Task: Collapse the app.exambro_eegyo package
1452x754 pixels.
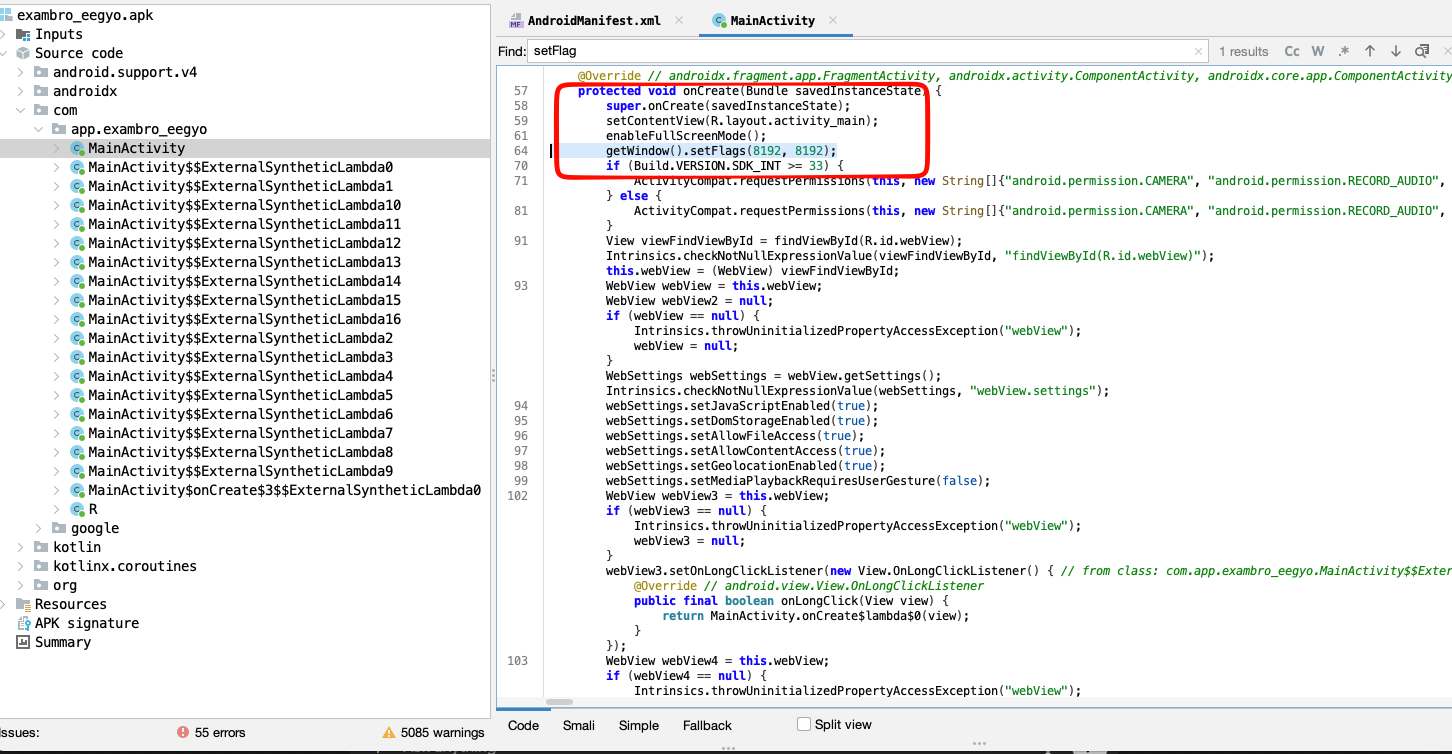Action: [x=40, y=129]
